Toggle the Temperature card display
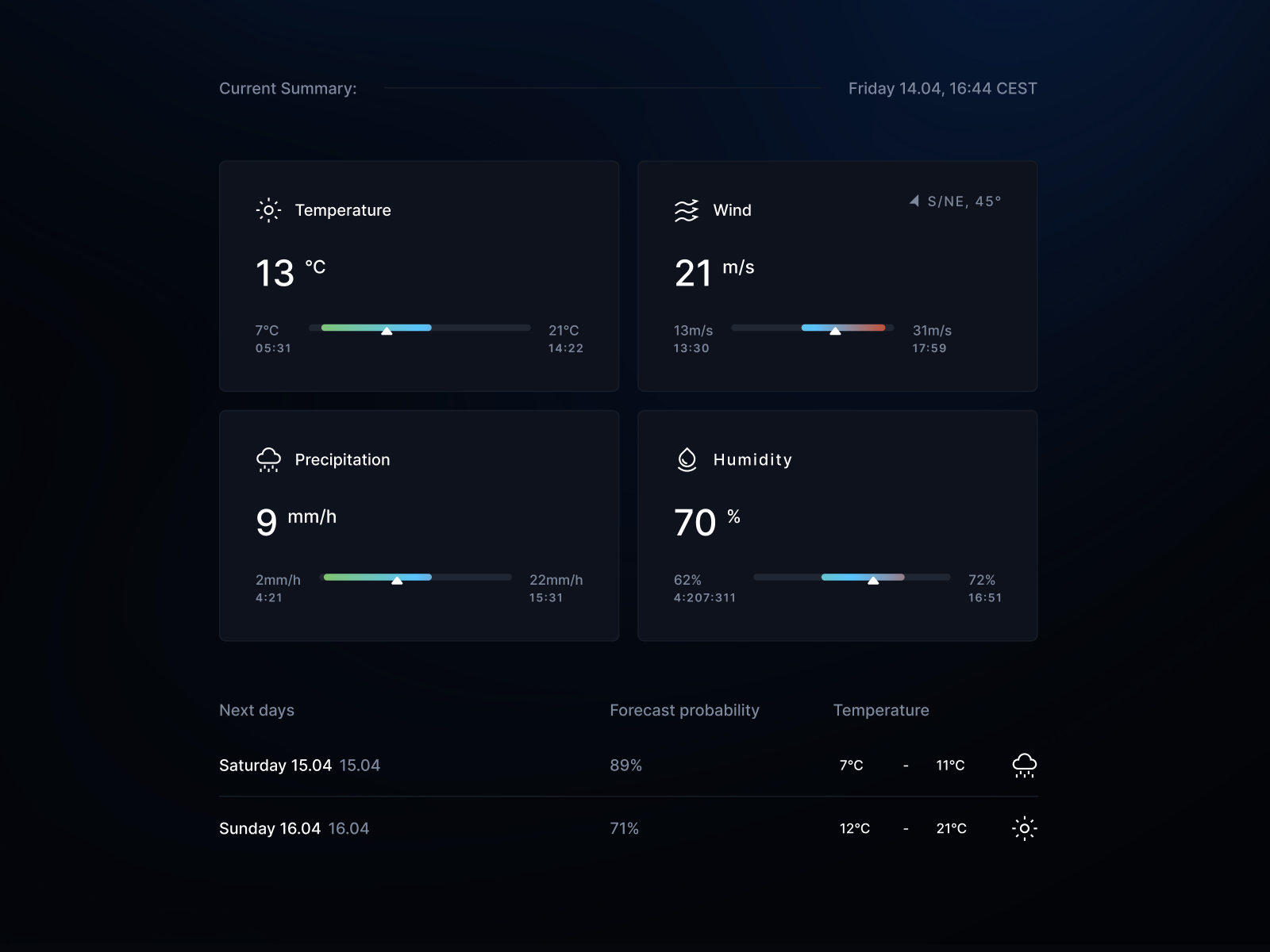1270x952 pixels. [419, 276]
